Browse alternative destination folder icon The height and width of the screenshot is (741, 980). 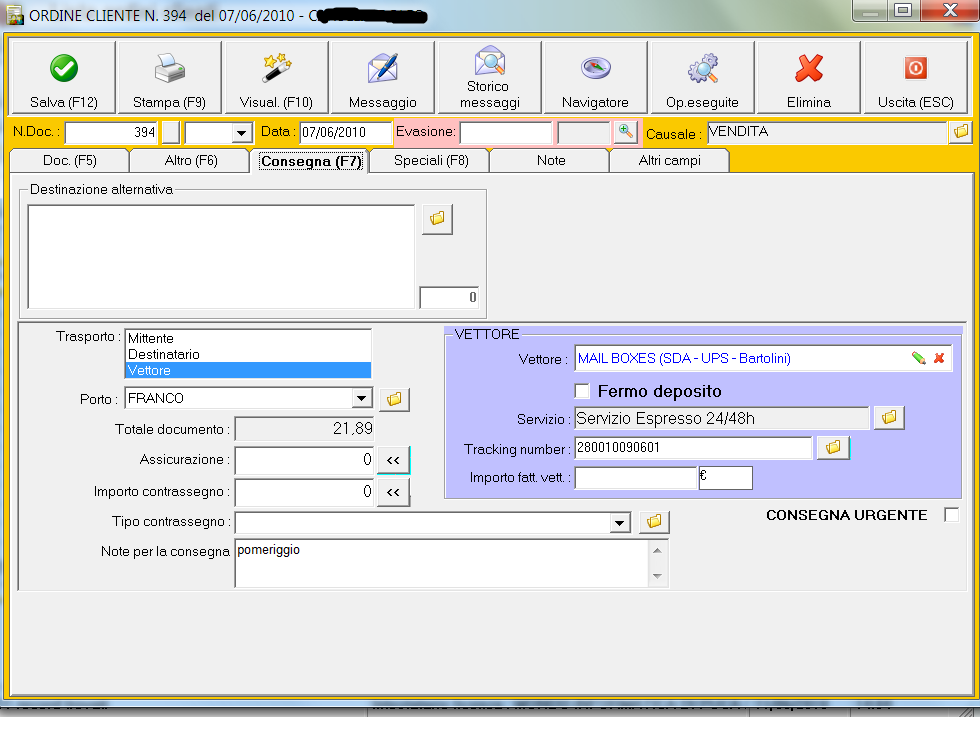click(438, 219)
